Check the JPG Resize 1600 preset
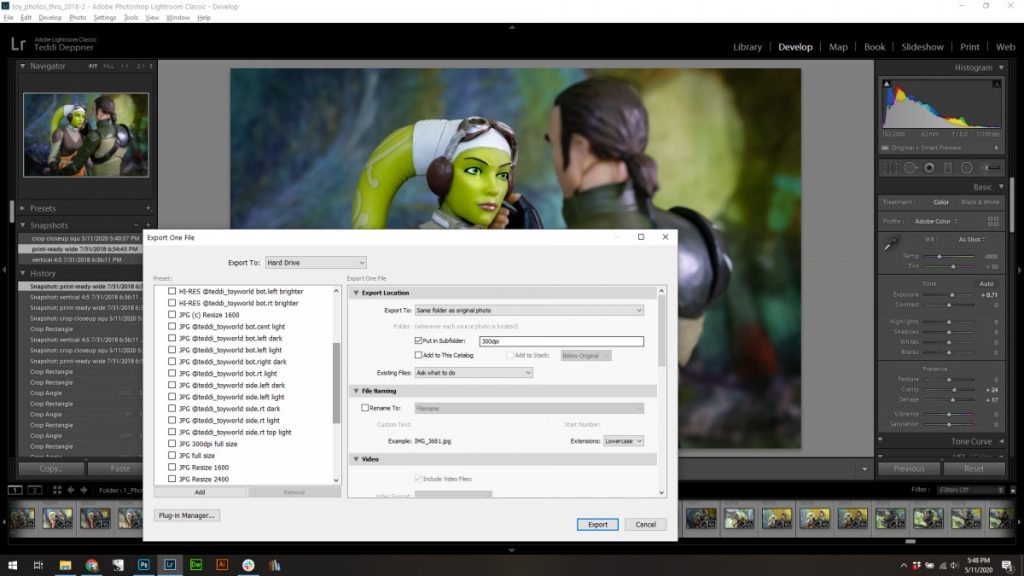Viewport: 1024px width, 576px height. point(172,468)
